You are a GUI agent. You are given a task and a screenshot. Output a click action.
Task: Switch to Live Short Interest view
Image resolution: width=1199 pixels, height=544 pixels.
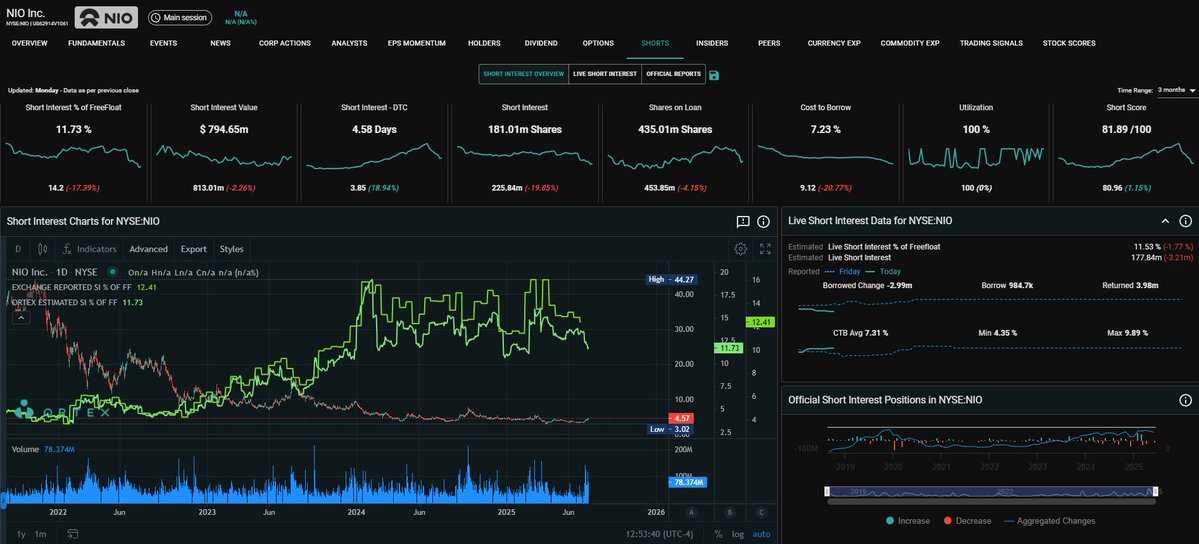605,74
